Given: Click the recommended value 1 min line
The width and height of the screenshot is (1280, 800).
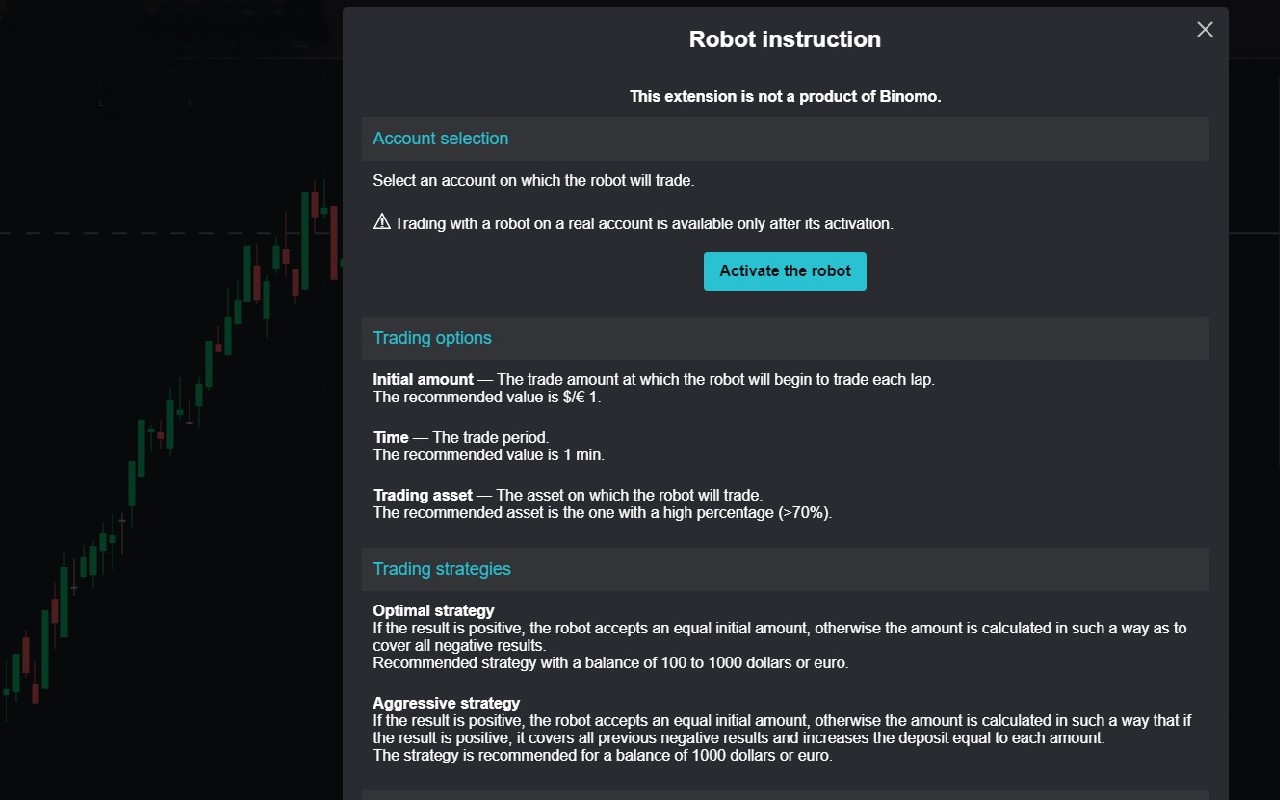Looking at the screenshot, I should 488,454.
